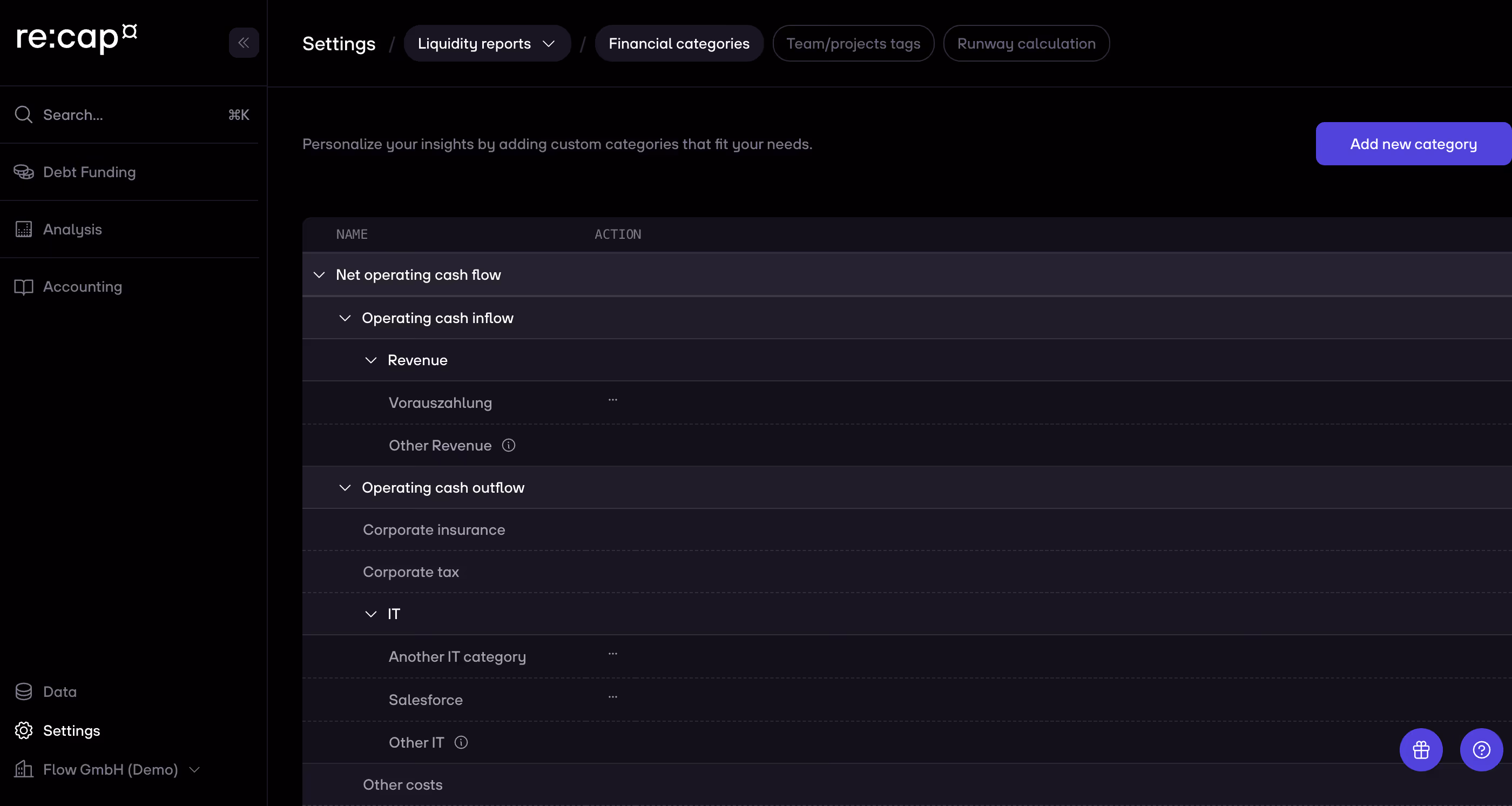Open the Data section
Viewport: 1512px width, 806px height.
tap(60, 691)
